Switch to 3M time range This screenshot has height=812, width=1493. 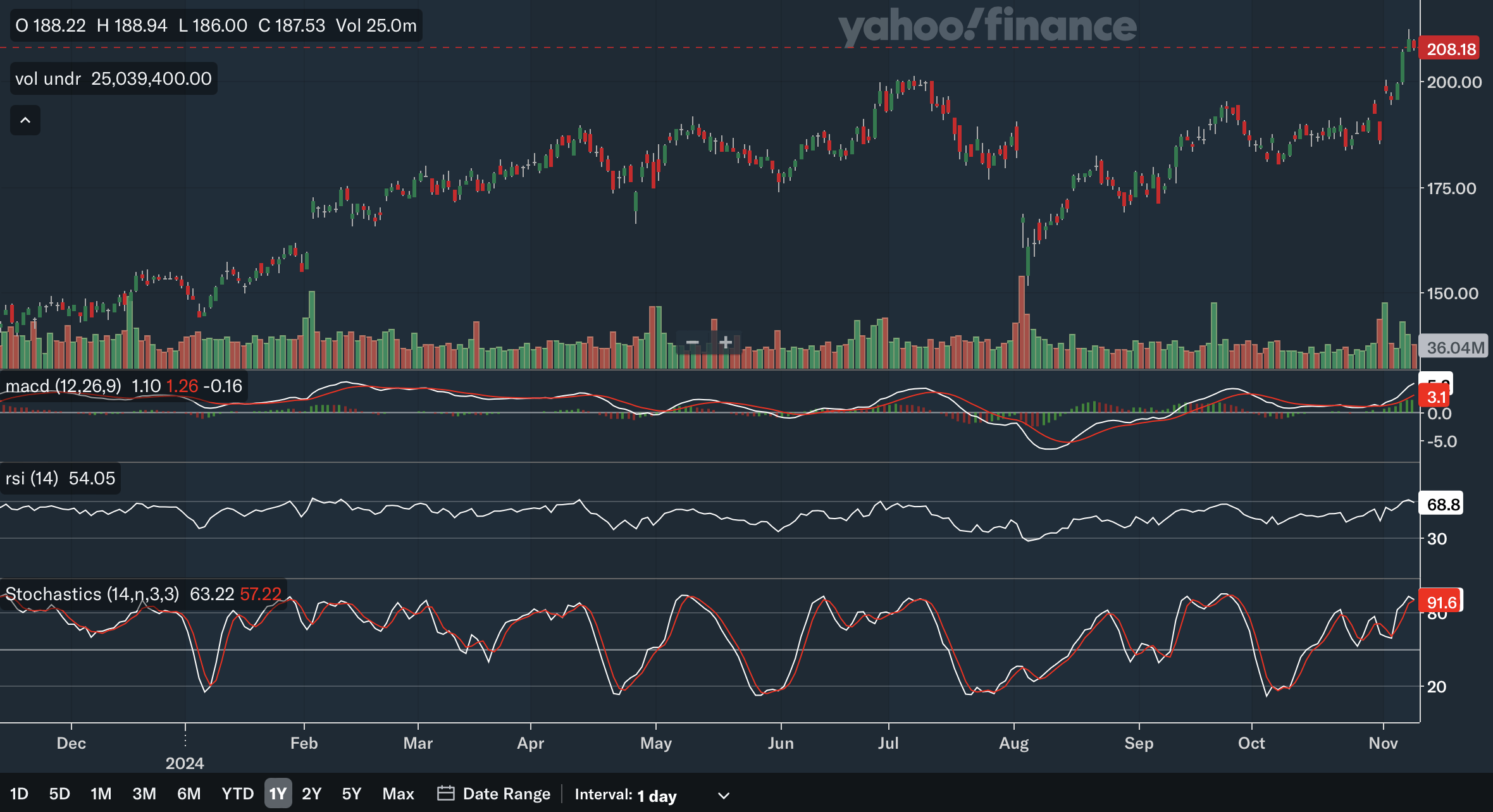point(144,794)
